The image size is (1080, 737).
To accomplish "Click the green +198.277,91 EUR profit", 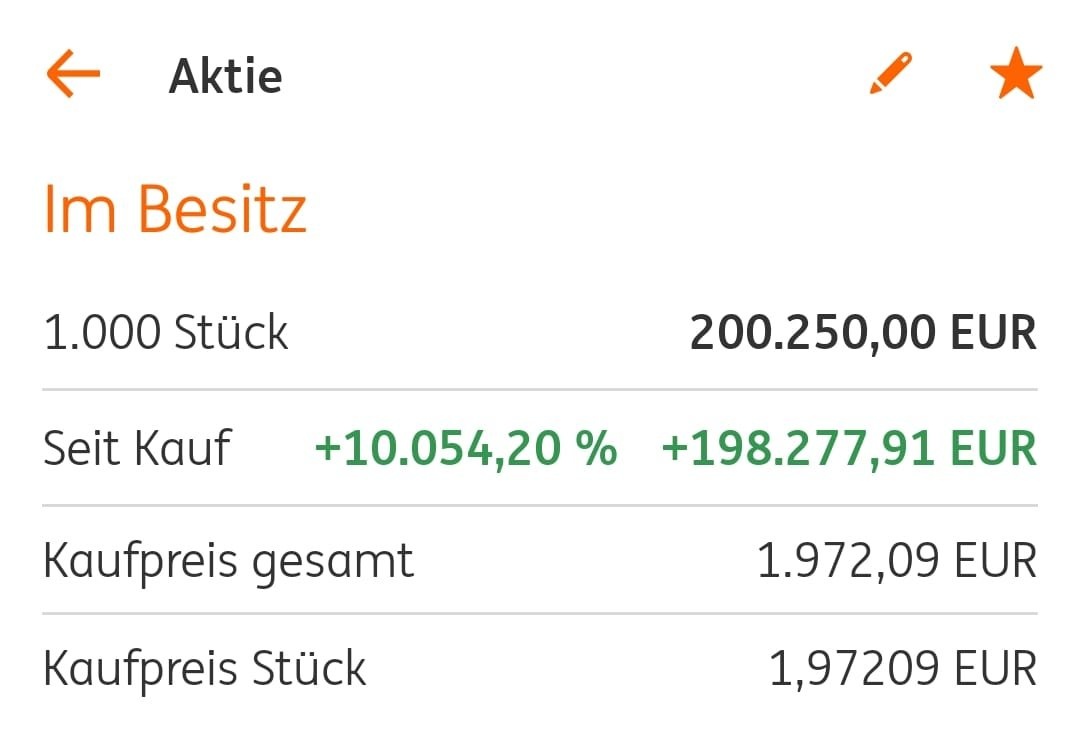I will (849, 448).
